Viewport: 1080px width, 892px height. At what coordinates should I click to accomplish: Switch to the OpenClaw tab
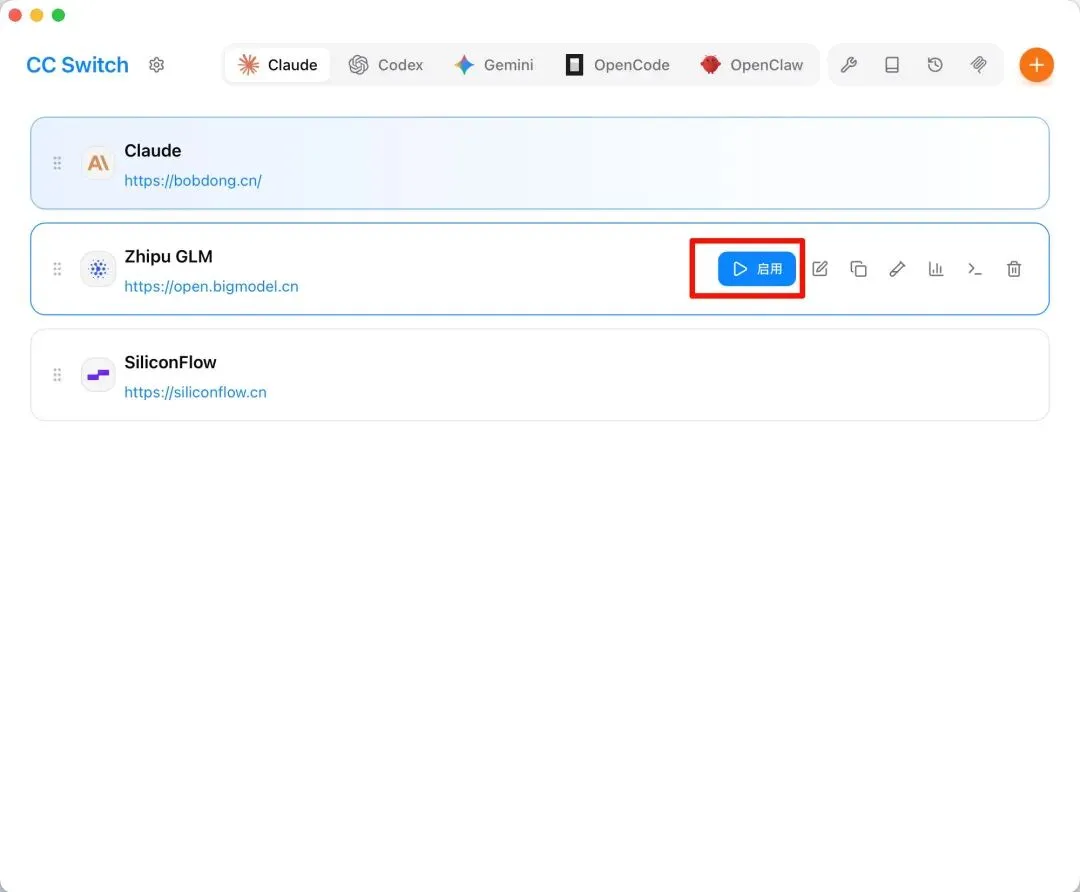pyautogui.click(x=751, y=65)
